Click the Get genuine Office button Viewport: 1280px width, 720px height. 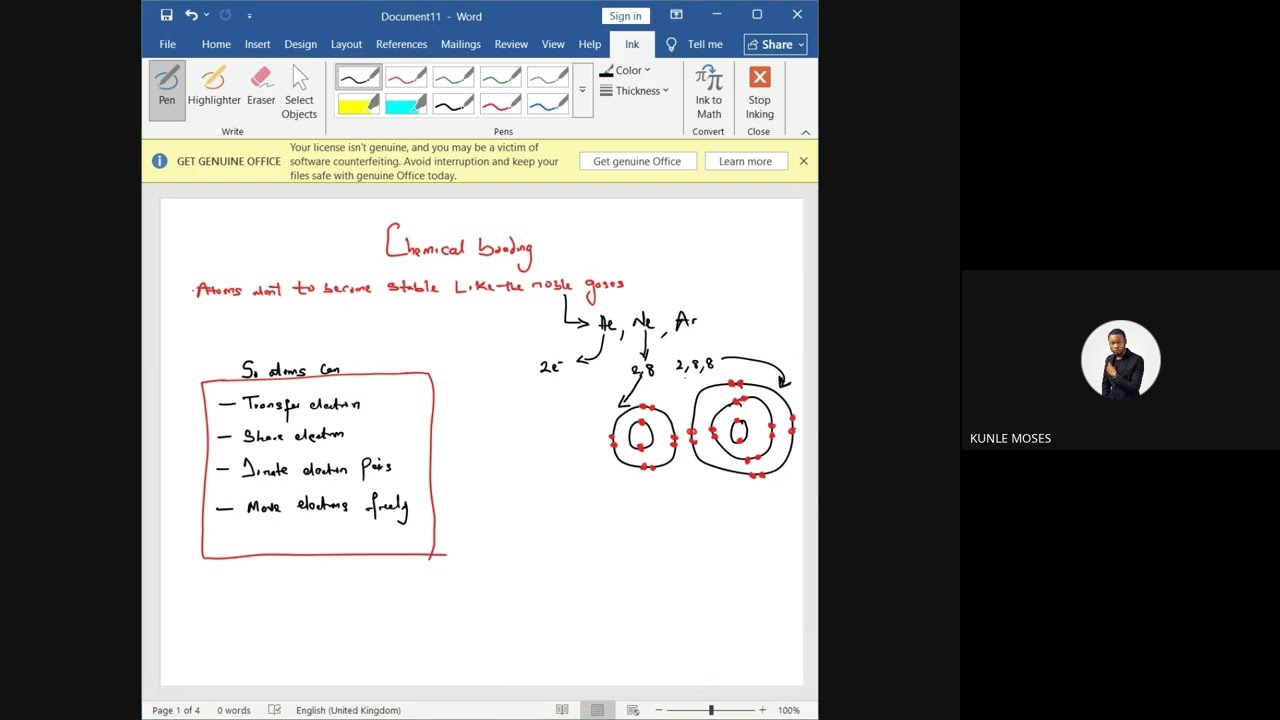(637, 161)
